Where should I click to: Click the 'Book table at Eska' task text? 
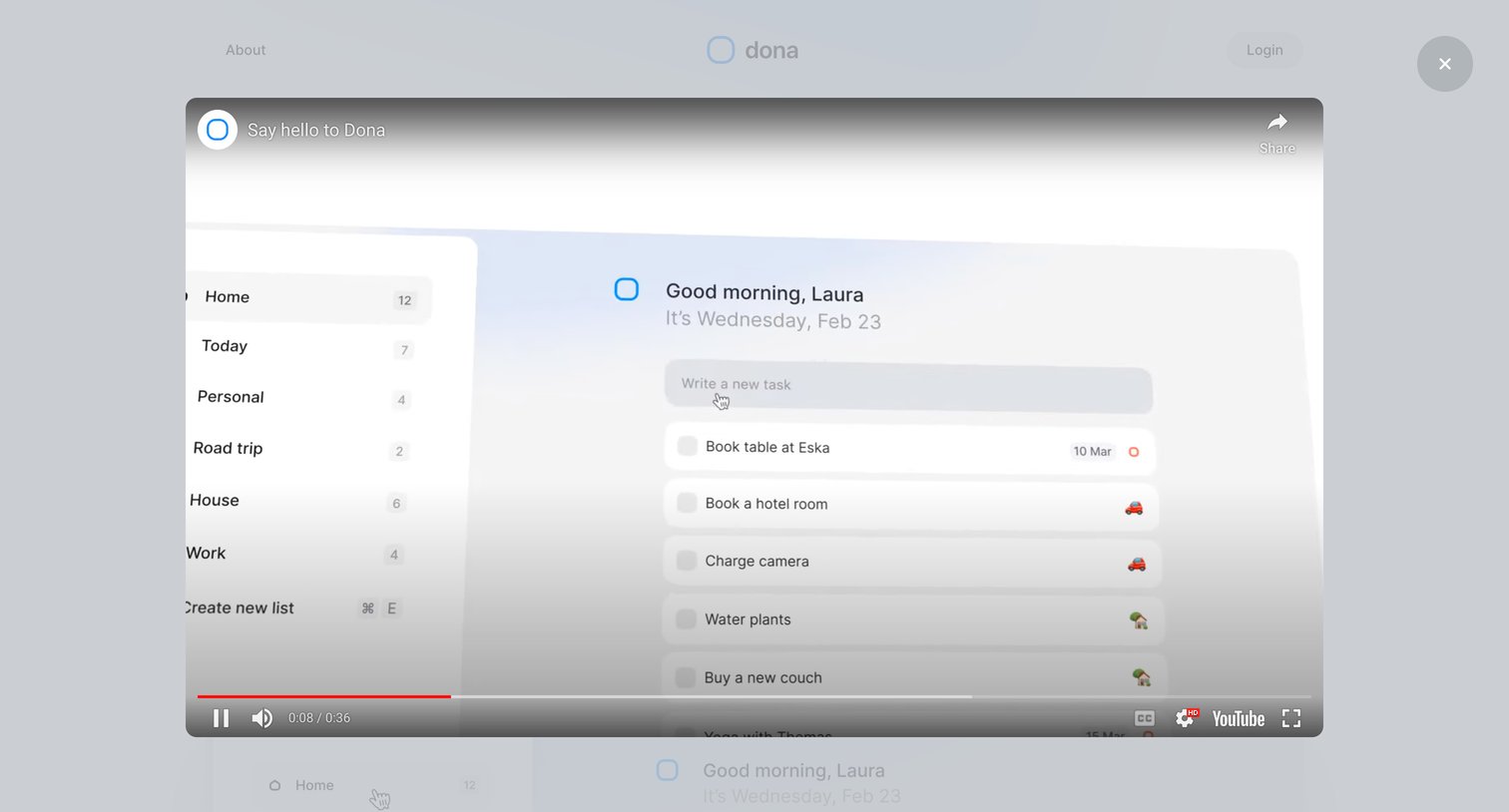767,447
